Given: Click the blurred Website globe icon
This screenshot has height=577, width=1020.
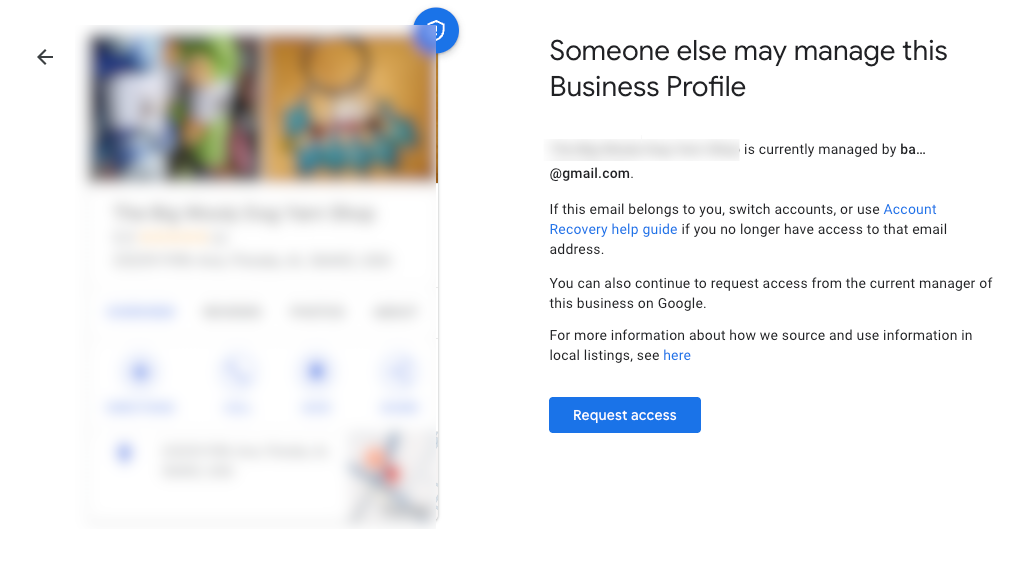Looking at the screenshot, I should 399,373.
